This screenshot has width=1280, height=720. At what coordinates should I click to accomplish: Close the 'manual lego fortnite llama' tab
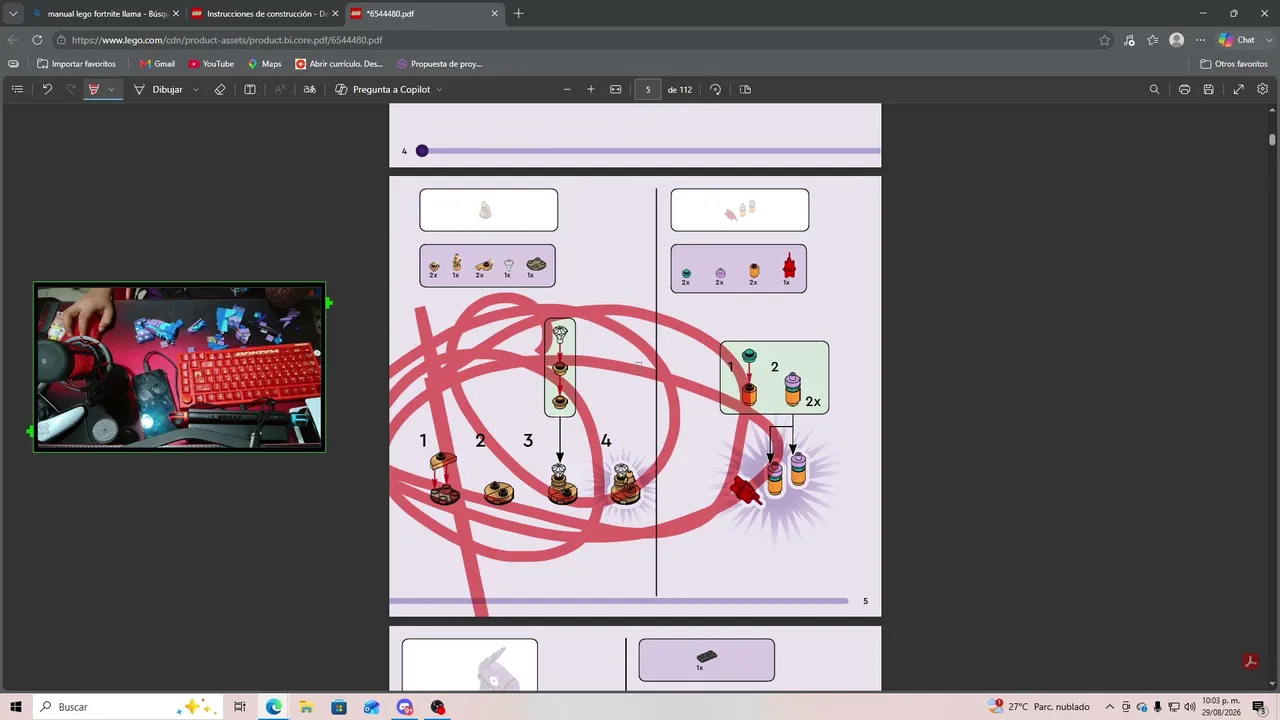176,14
